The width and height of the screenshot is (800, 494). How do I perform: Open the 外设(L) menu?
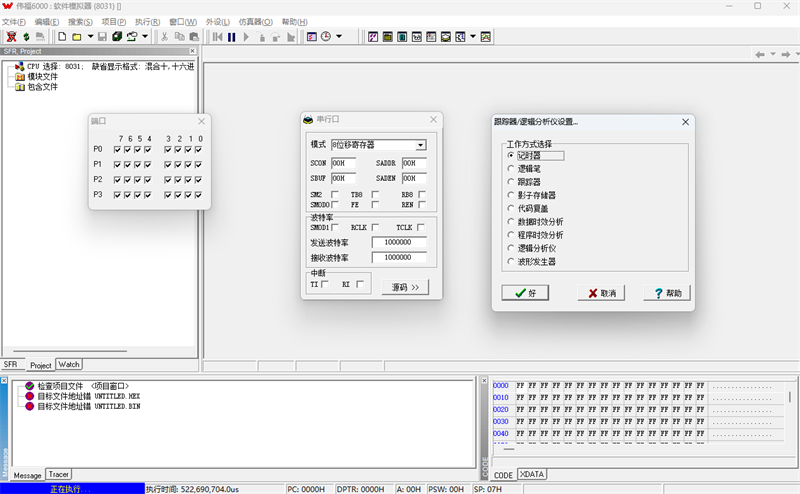[x=218, y=22]
